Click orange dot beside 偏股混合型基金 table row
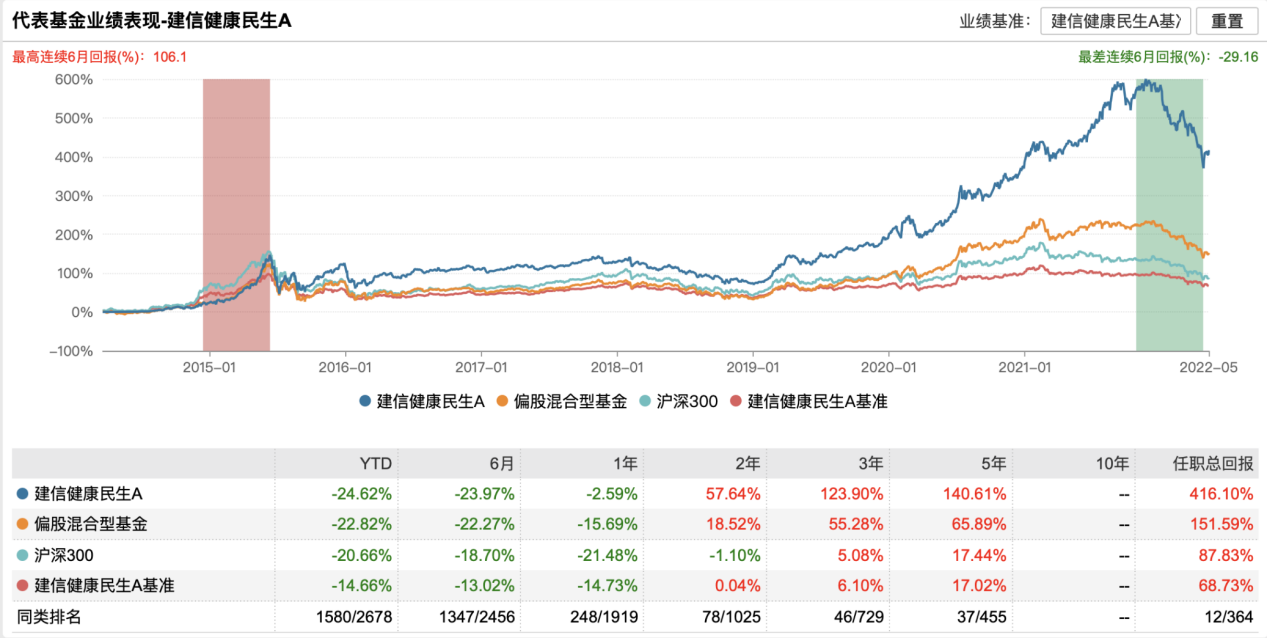 point(23,524)
